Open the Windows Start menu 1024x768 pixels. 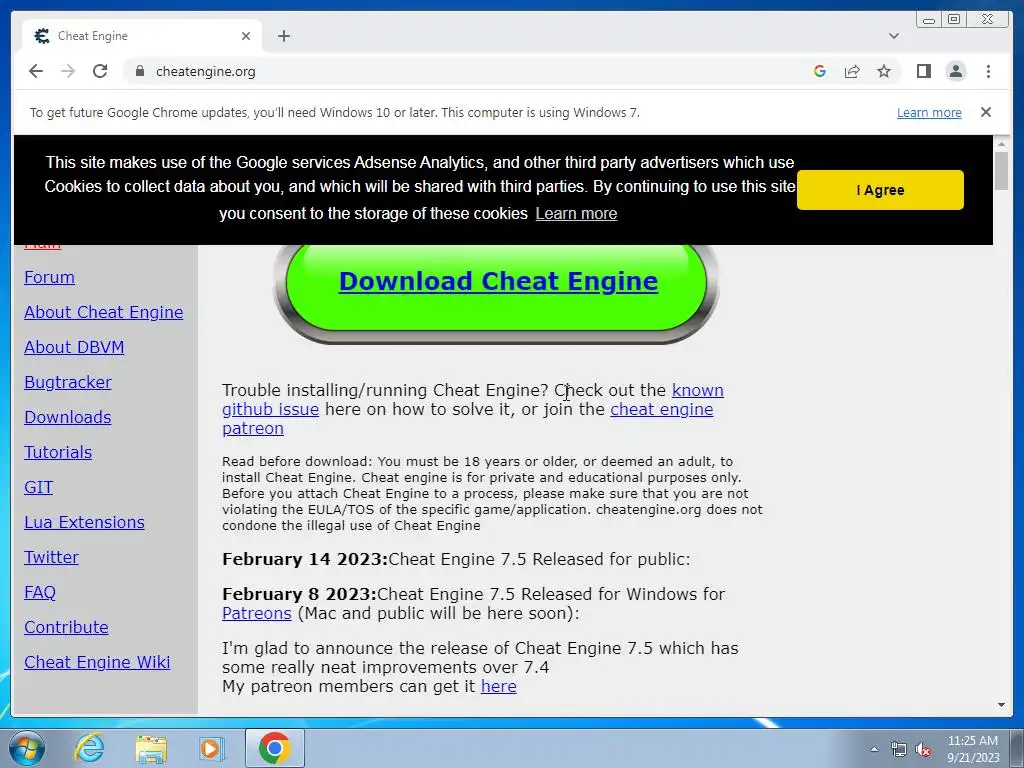[25, 748]
